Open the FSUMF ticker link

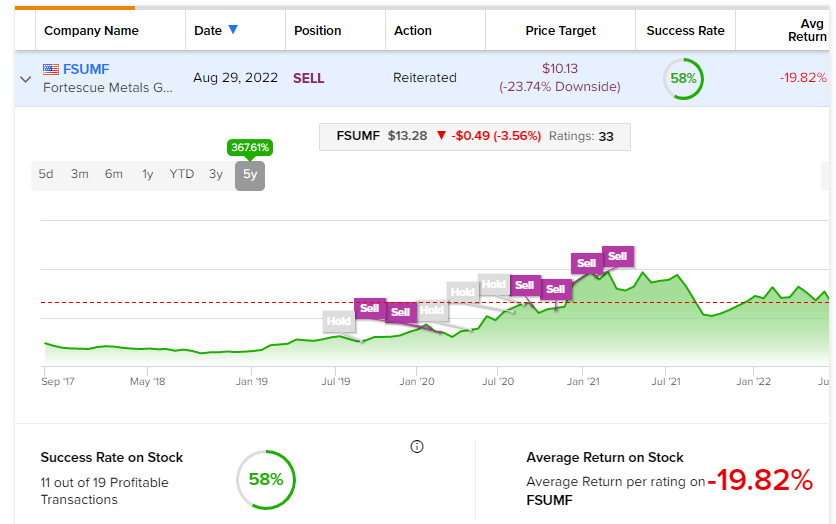point(86,69)
